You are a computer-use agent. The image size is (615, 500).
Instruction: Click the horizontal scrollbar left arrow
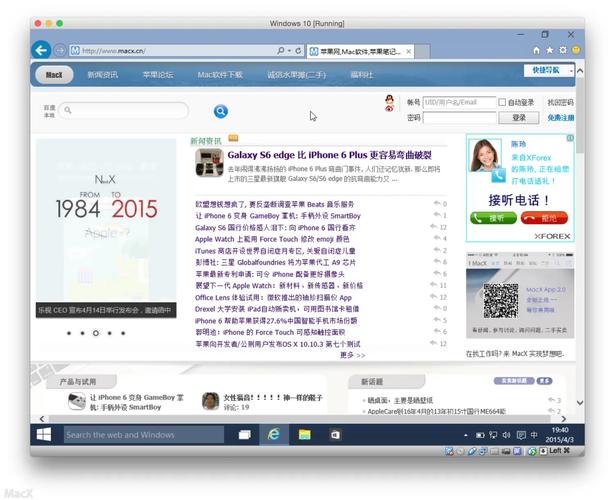[42, 418]
